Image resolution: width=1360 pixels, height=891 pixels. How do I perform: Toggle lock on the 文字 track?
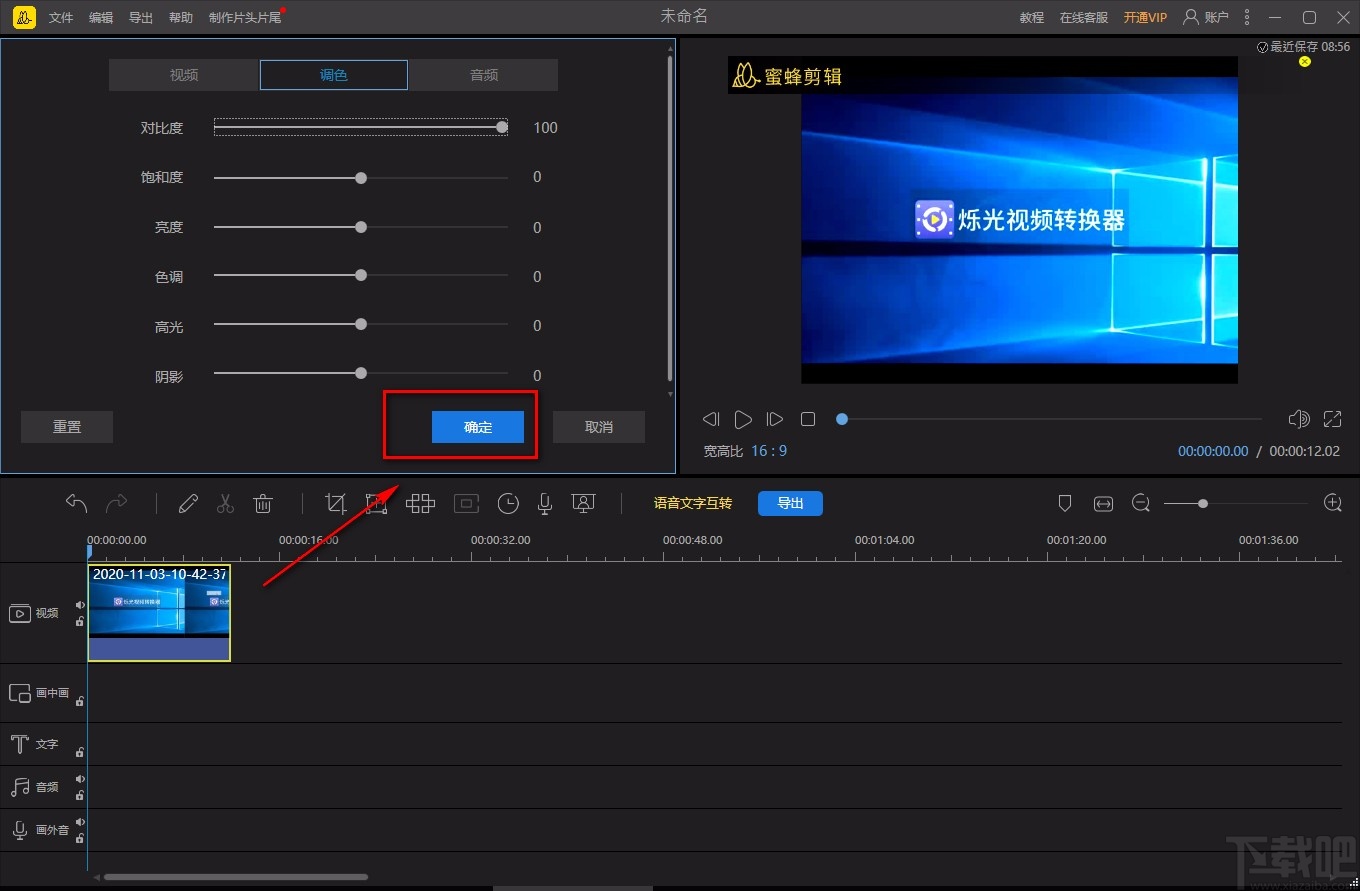80,752
